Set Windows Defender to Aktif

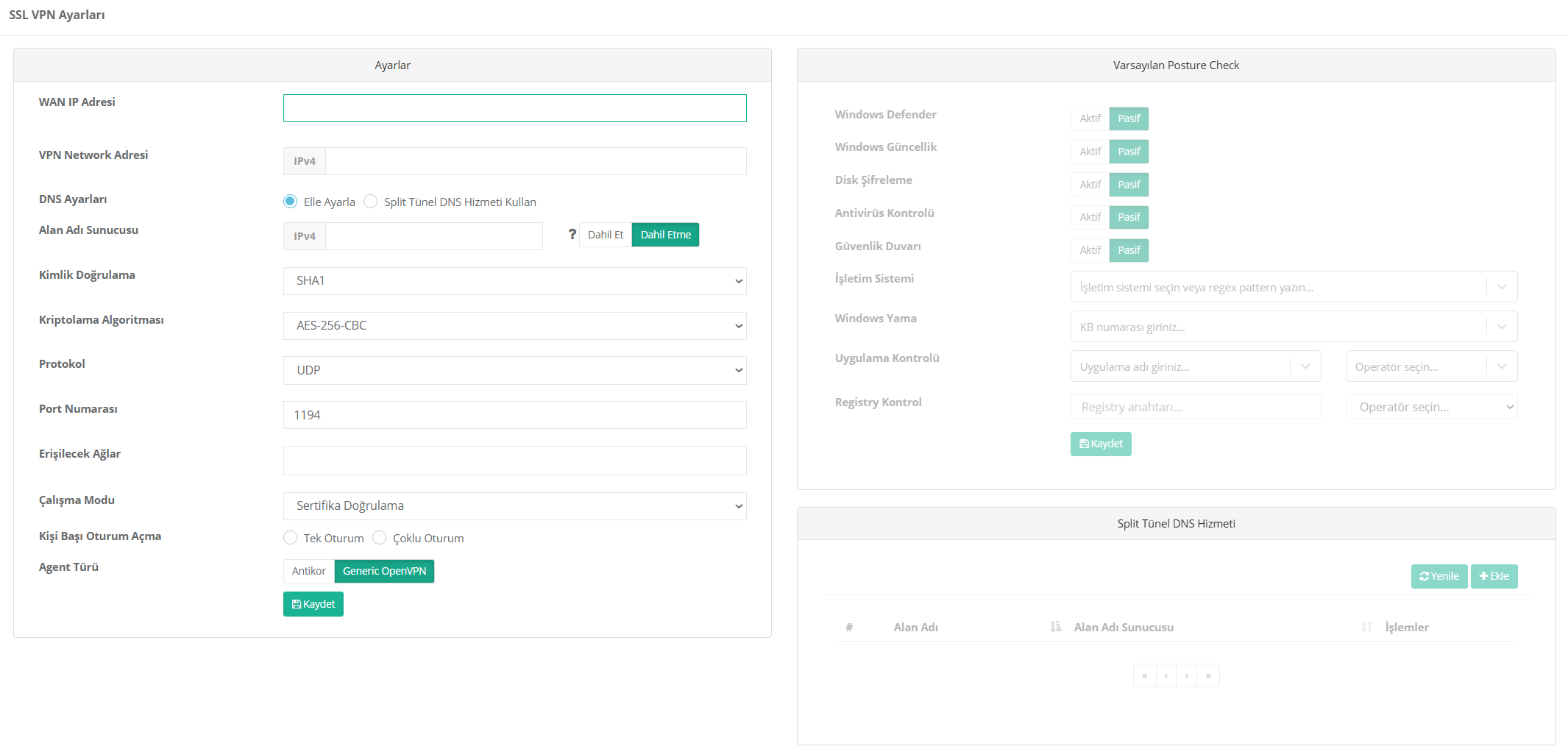(1090, 118)
